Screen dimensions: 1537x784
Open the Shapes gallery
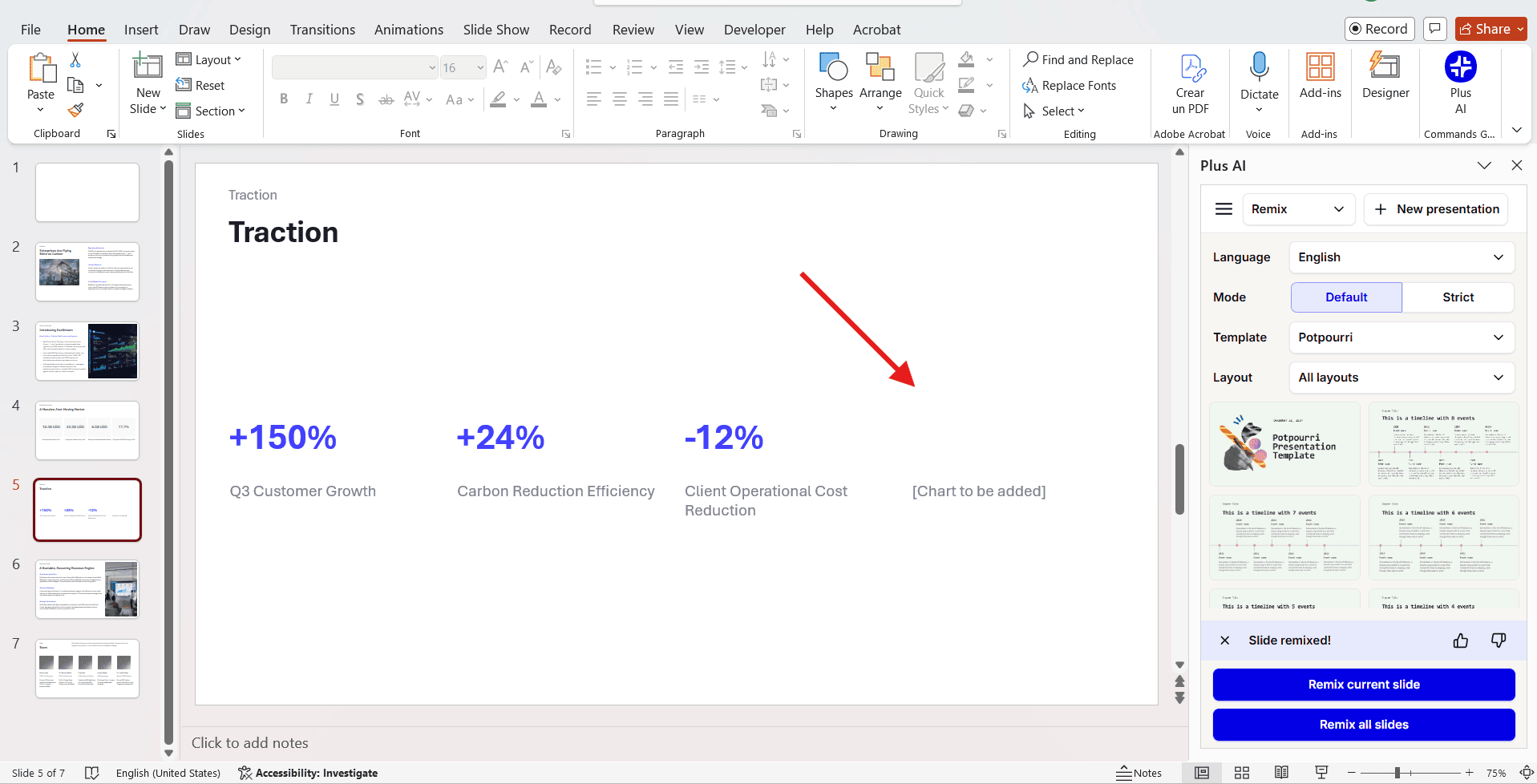tap(834, 83)
